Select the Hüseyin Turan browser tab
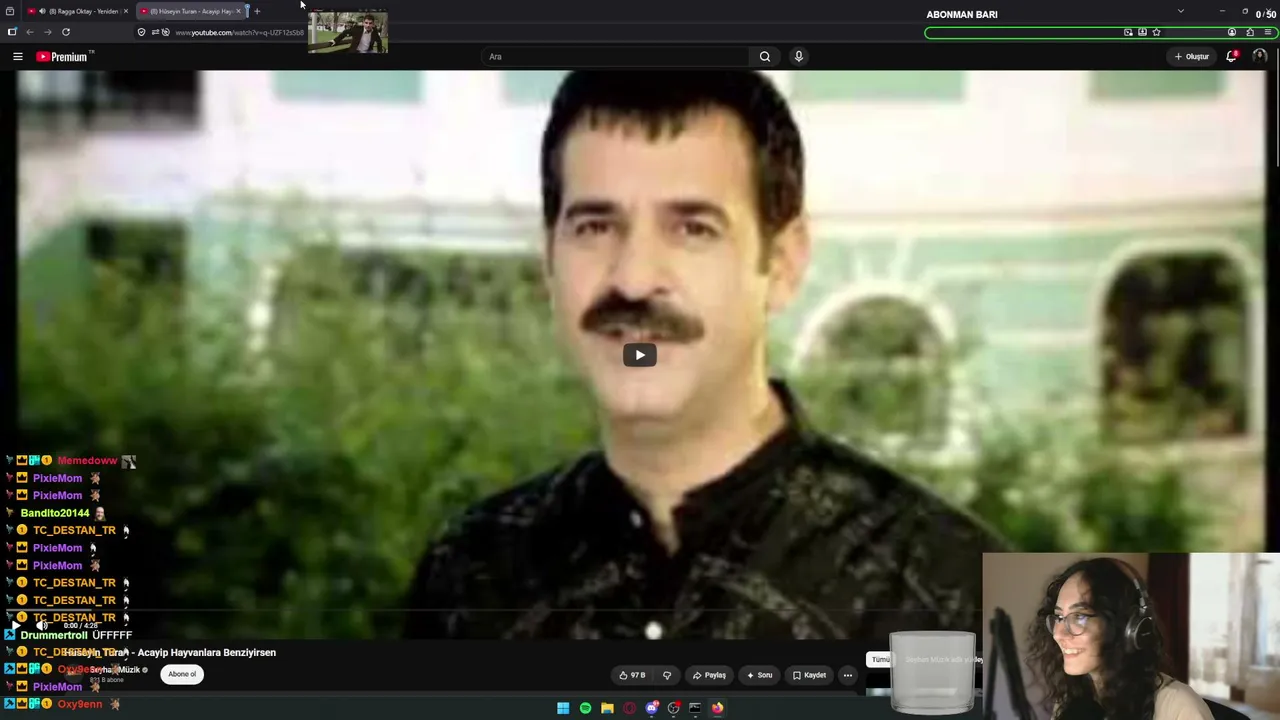The height and width of the screenshot is (720, 1280). pyautogui.click(x=190, y=11)
